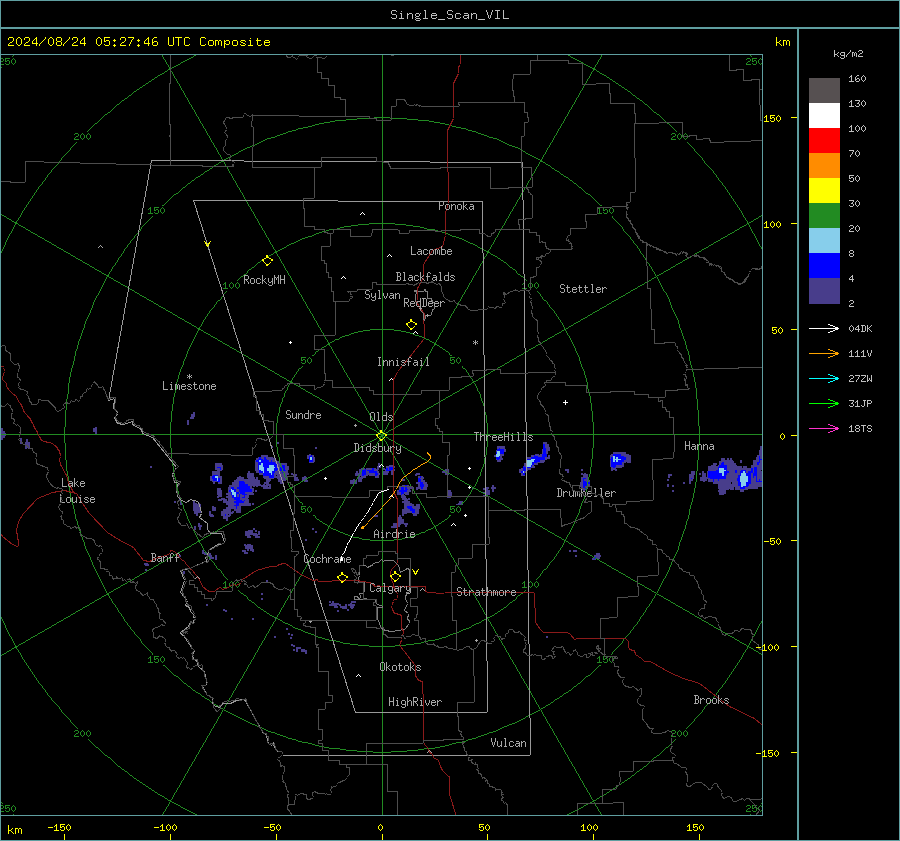This screenshot has height=841, width=900.
Task: Click the green 31JP track arrow
Action: point(824,404)
